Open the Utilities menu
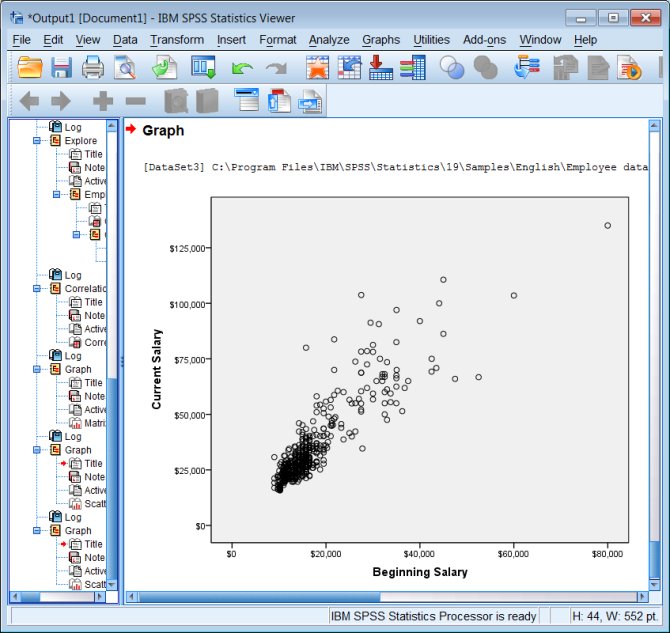The image size is (670, 633). pyautogui.click(x=432, y=40)
